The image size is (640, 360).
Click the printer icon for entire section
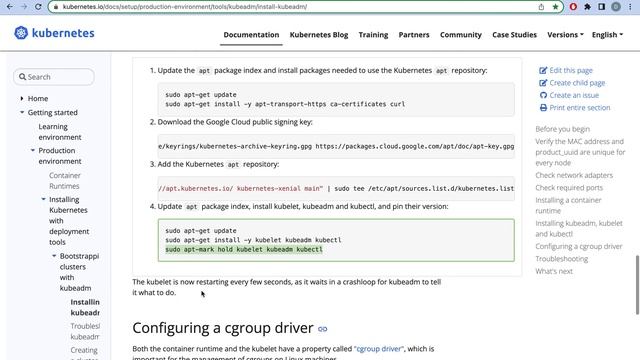tap(543, 108)
